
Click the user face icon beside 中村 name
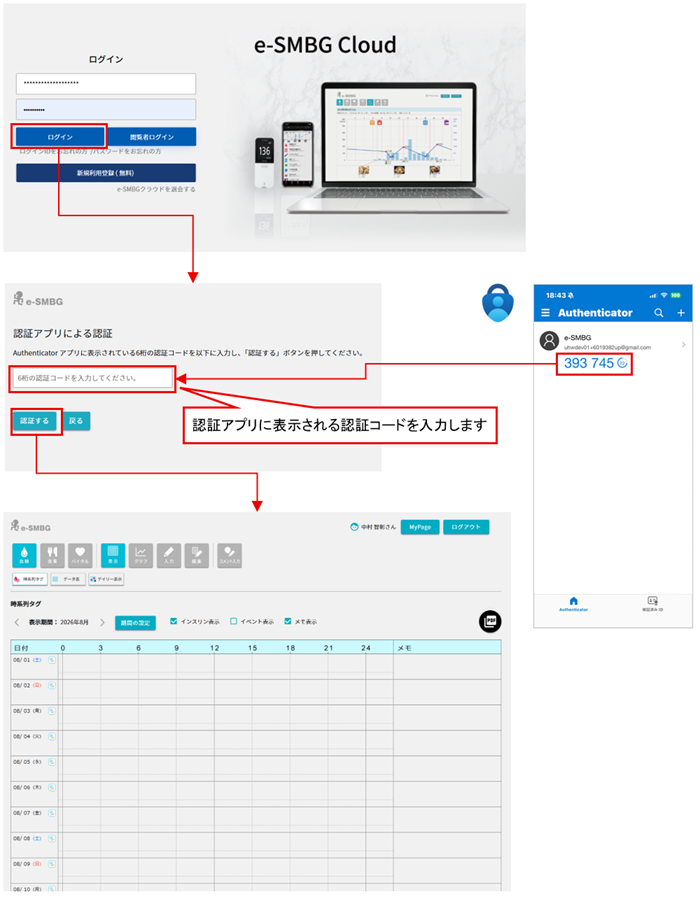click(354, 527)
